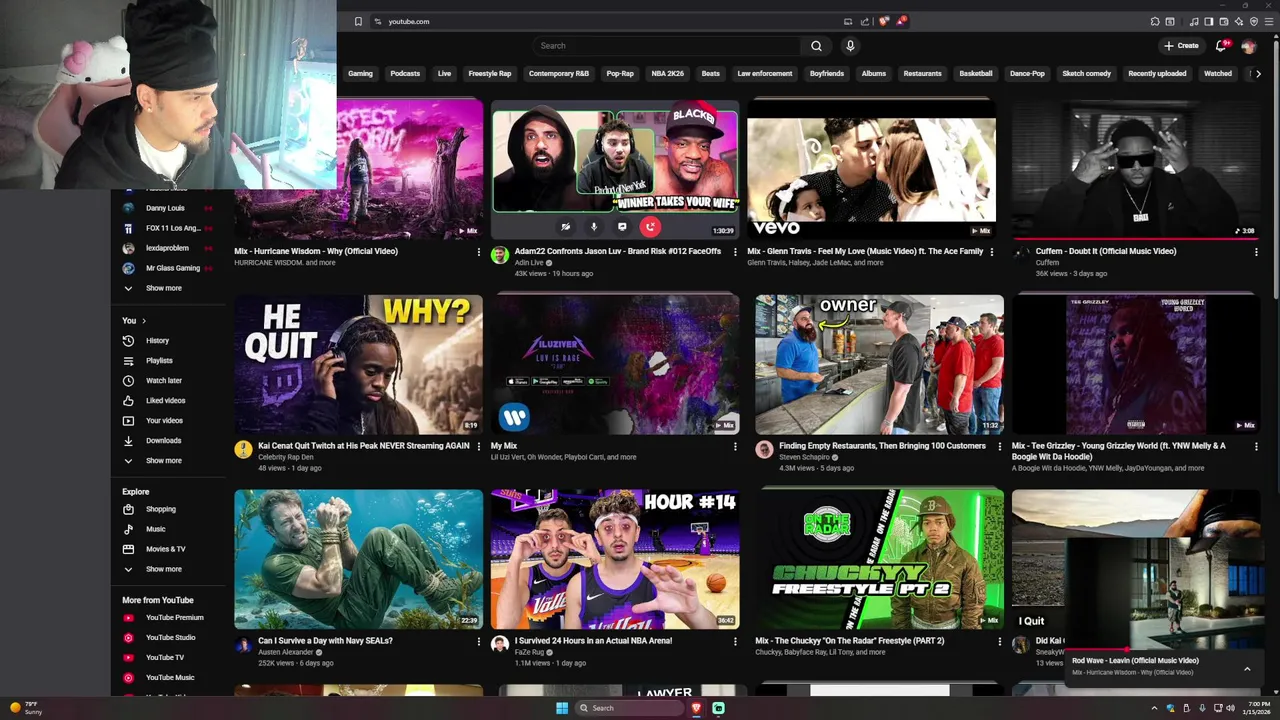This screenshot has width=1280, height=720.
Task: Select the NBA 2K26 filter chip
Action: coord(668,73)
